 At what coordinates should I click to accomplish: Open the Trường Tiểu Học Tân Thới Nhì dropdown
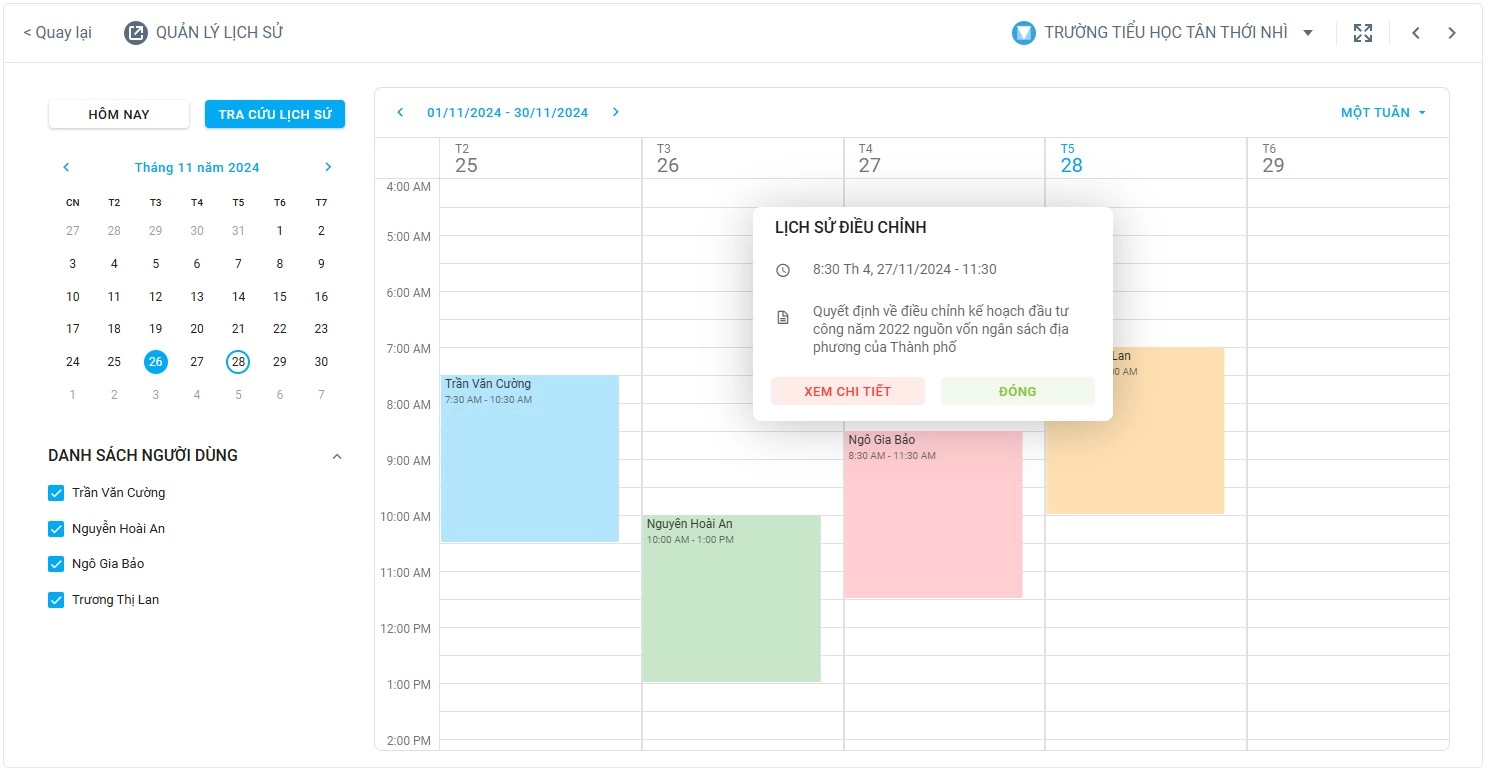click(x=1307, y=33)
